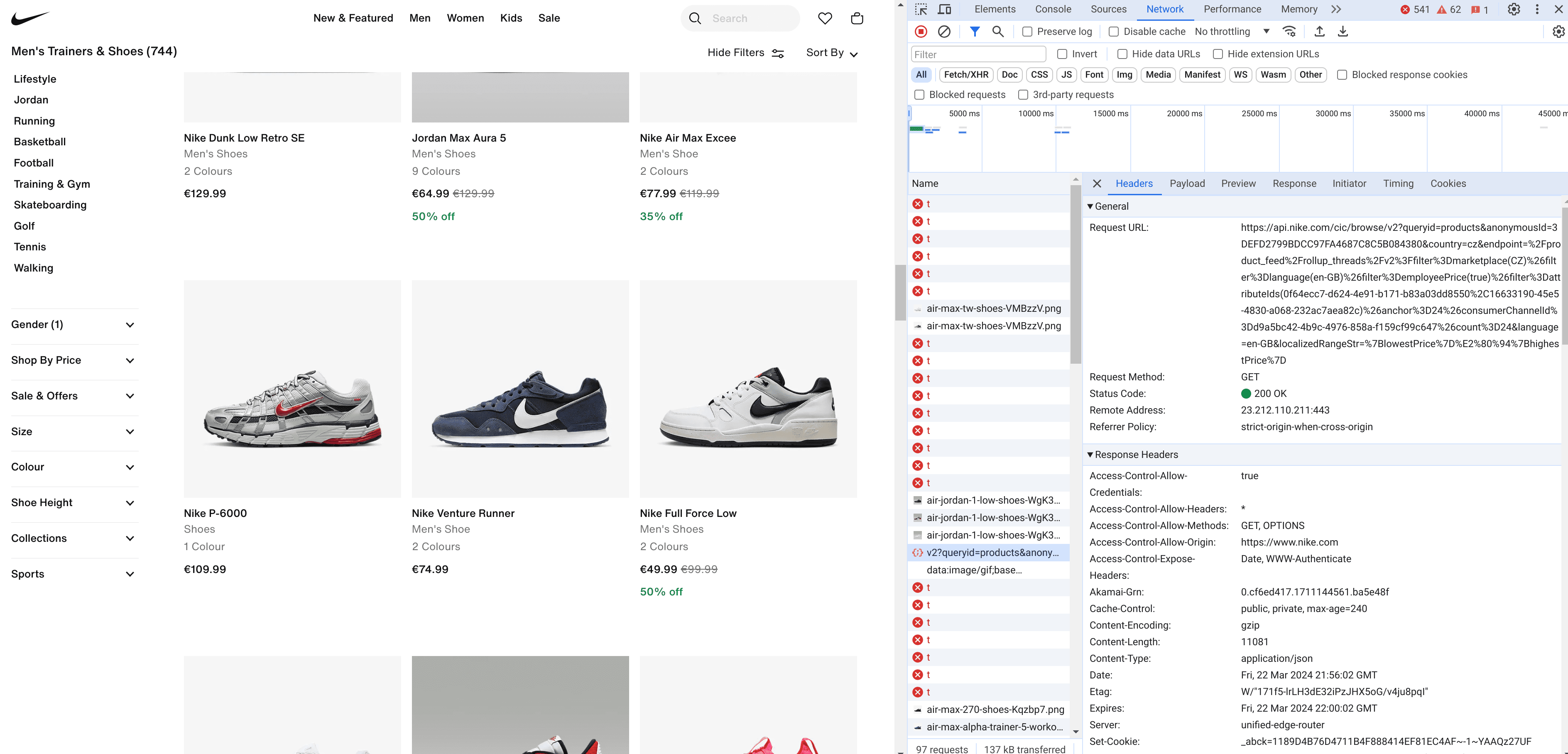Stop recording network log
Viewport: 1568px width, 754px height.
pyautogui.click(x=921, y=32)
